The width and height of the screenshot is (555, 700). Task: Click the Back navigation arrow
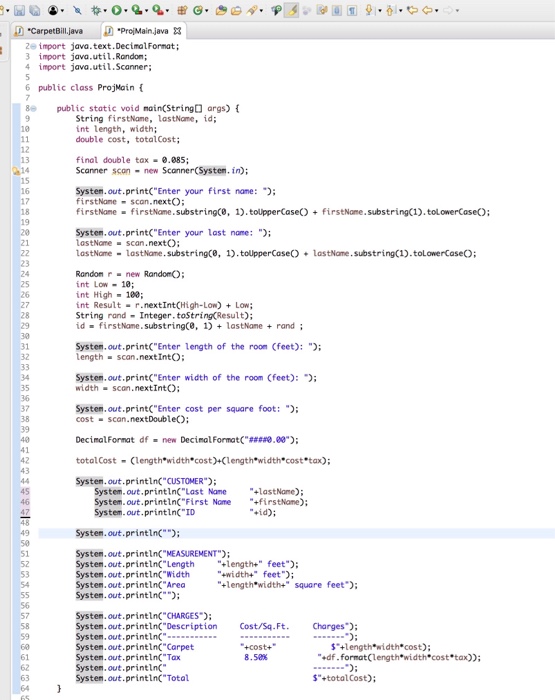427,10
